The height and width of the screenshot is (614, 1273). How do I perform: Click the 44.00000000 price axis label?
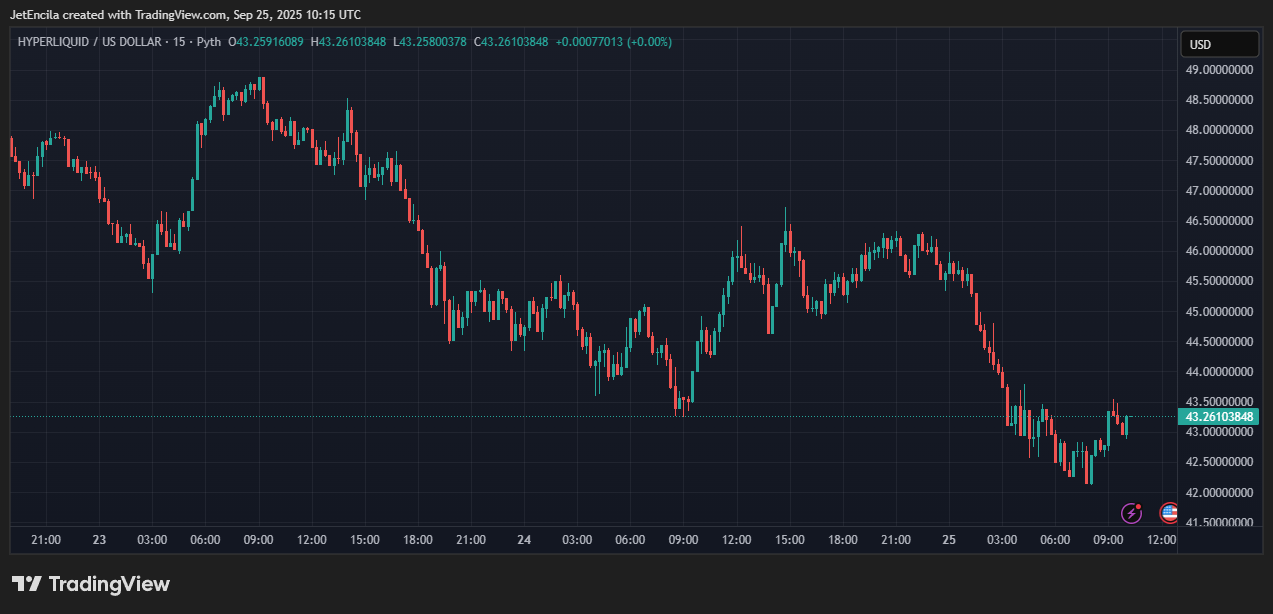(1219, 372)
